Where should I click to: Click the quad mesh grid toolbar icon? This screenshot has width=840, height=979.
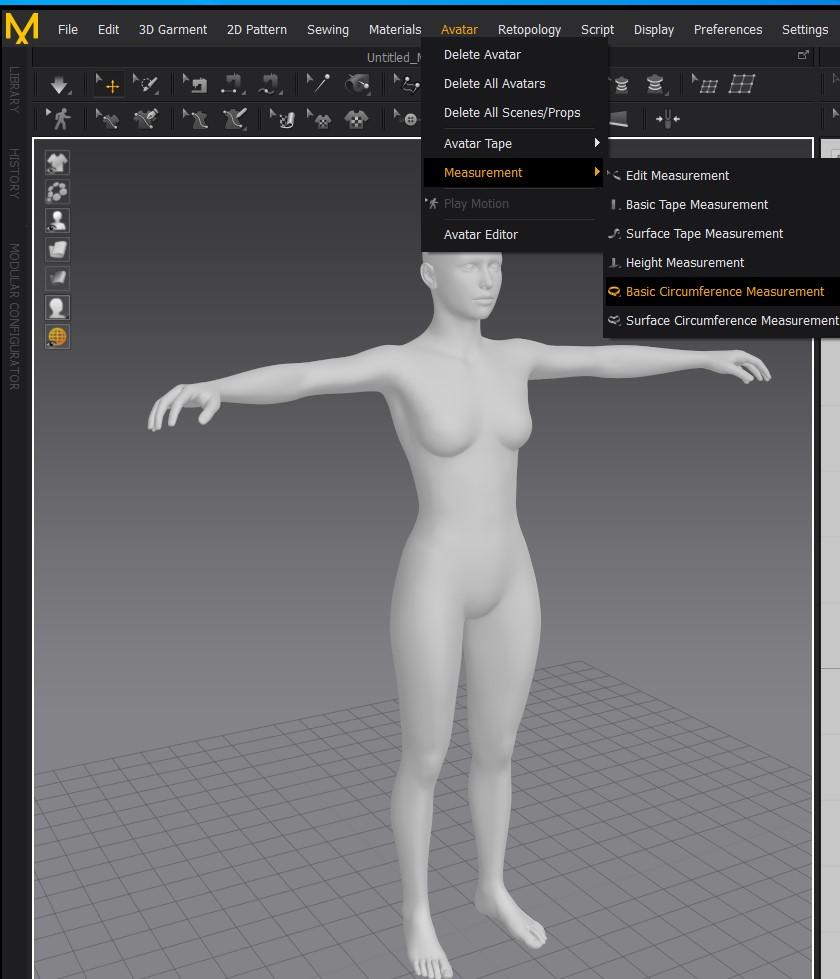(741, 85)
